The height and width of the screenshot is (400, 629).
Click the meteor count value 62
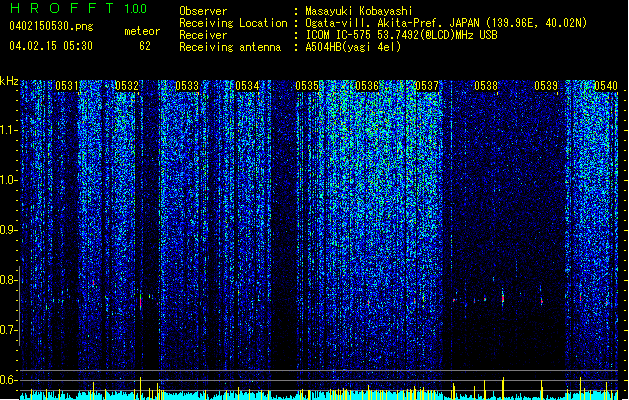coord(145,46)
